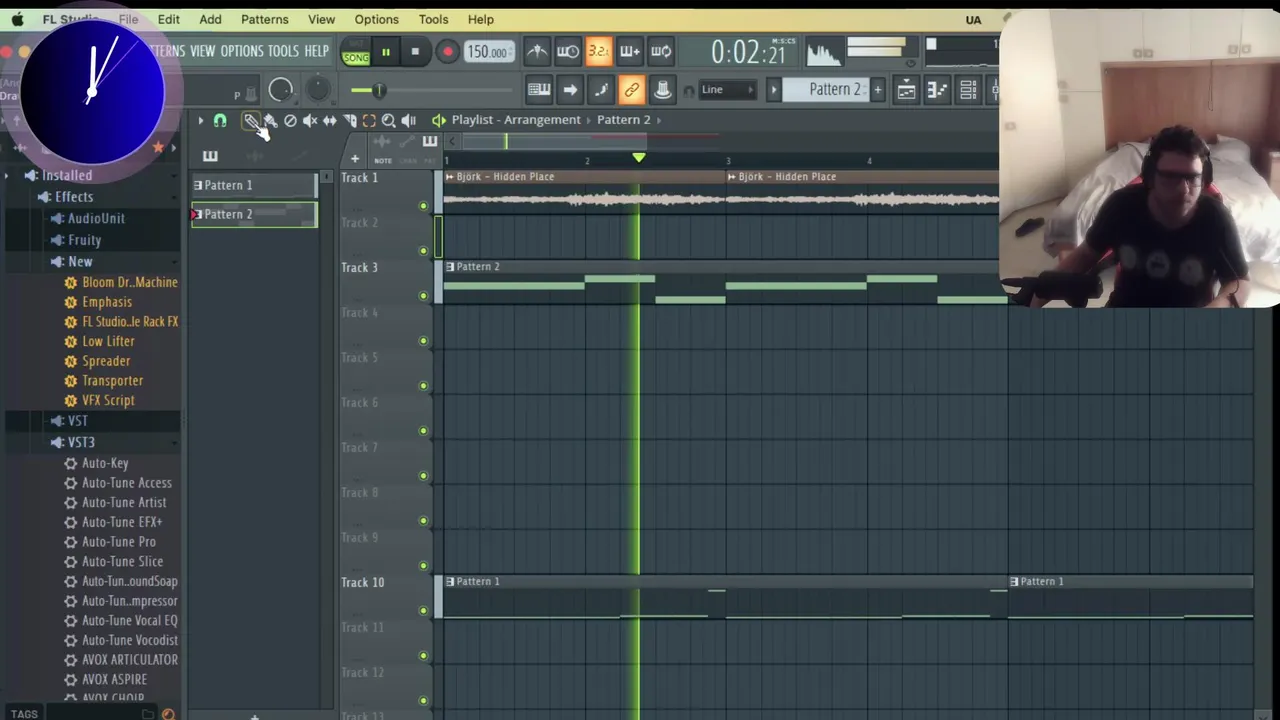This screenshot has width=1280, height=720.
Task: Open the File menu
Action: [128, 19]
